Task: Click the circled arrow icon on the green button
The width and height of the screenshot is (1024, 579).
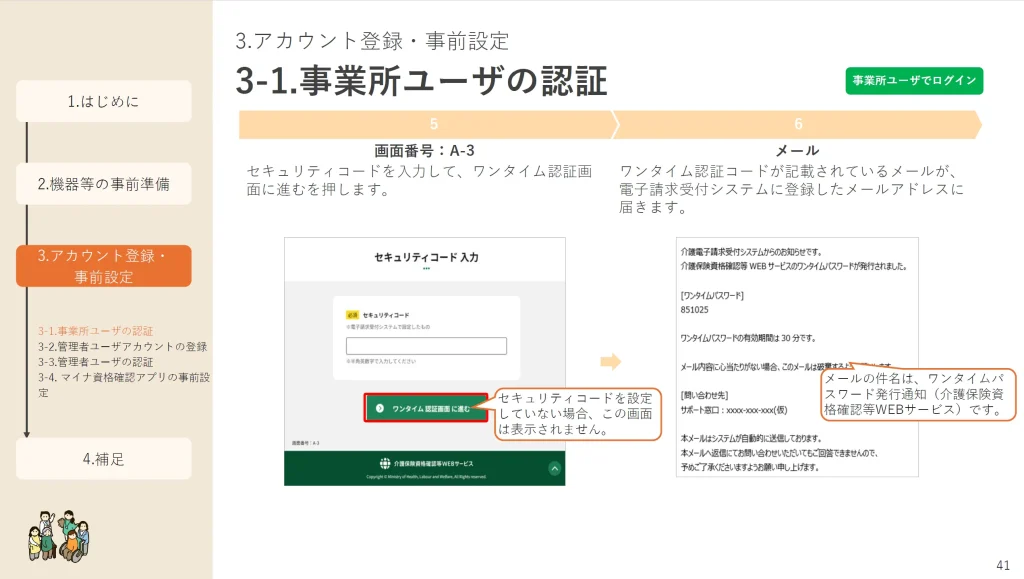Action: 379,408
